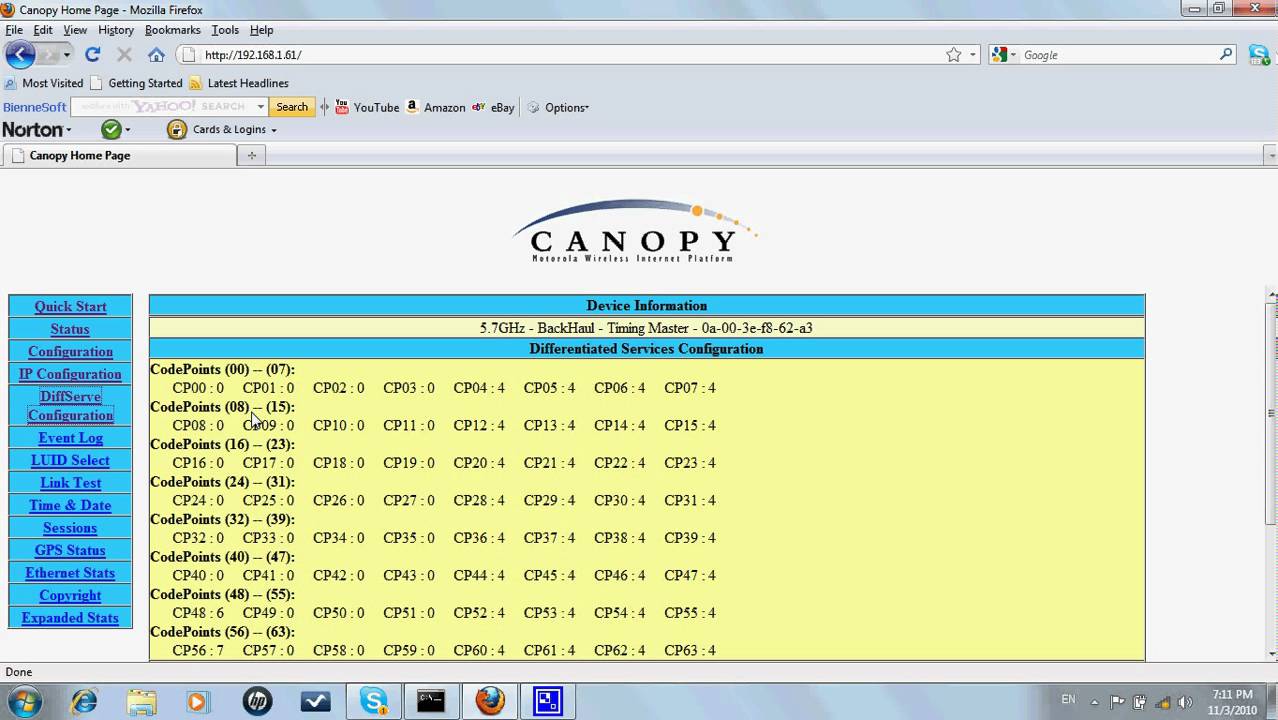
Task: Open back/forward history dropdown arrow
Action: point(67,55)
